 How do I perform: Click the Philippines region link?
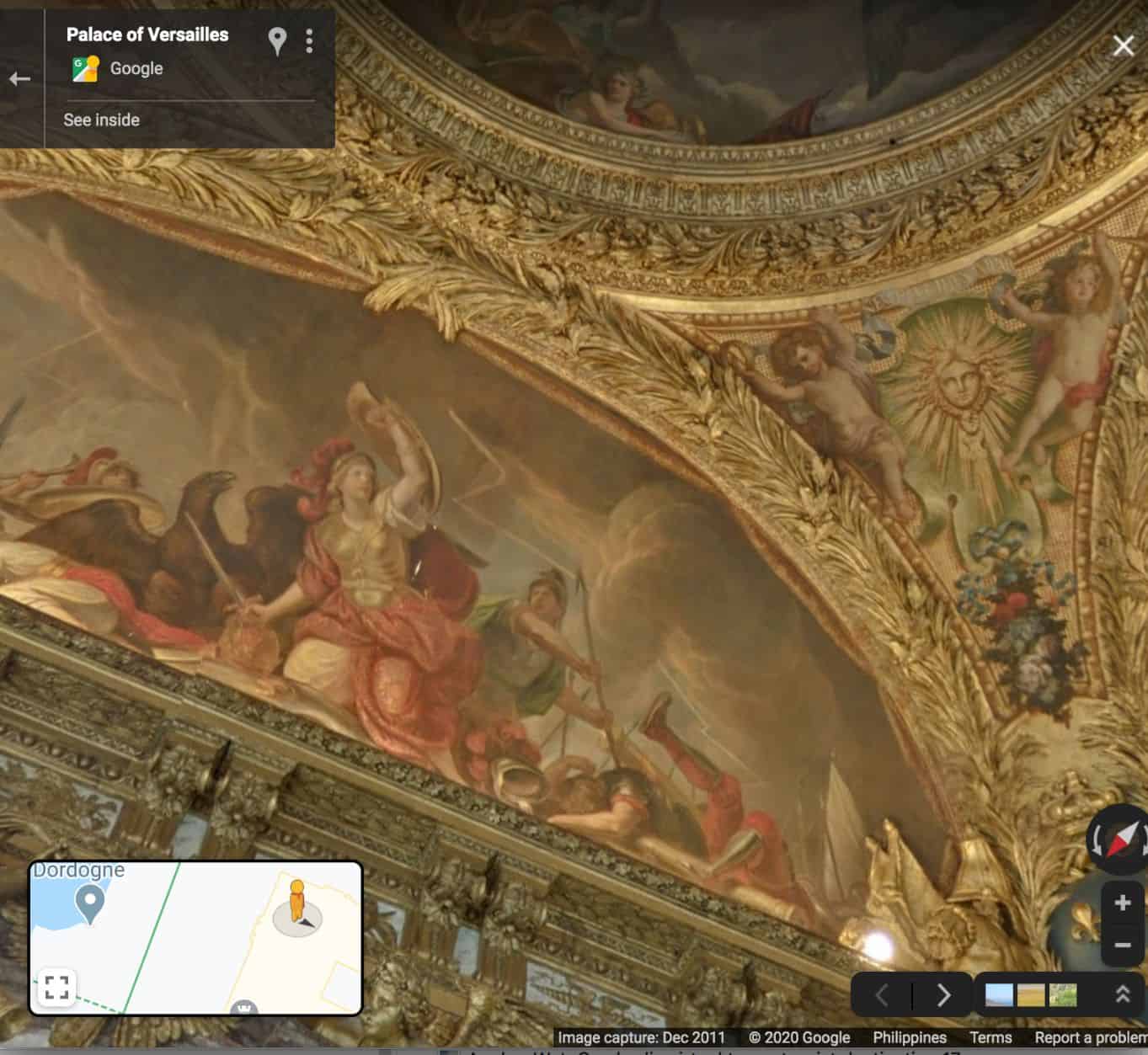click(x=910, y=1037)
